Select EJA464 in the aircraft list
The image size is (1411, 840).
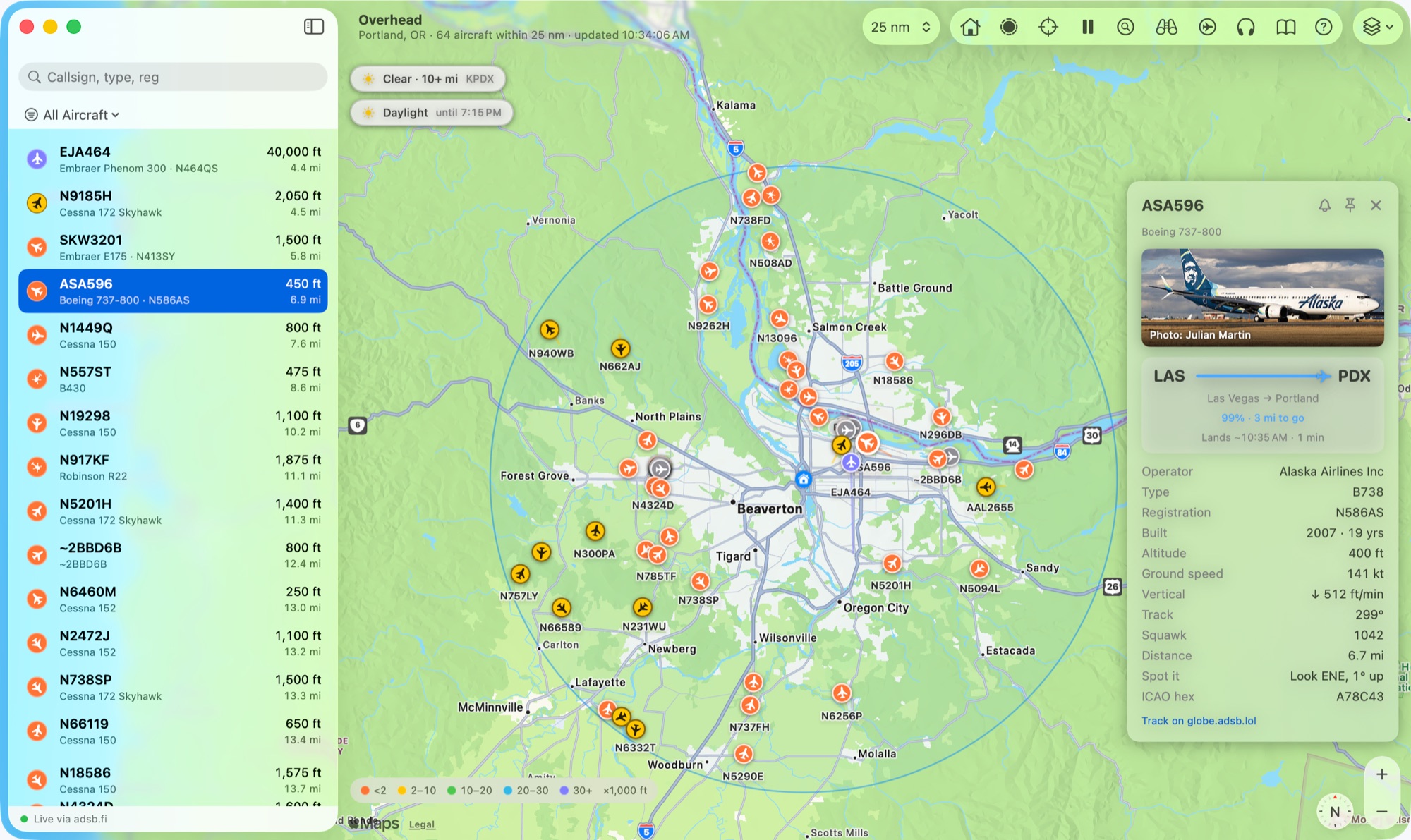click(x=173, y=159)
